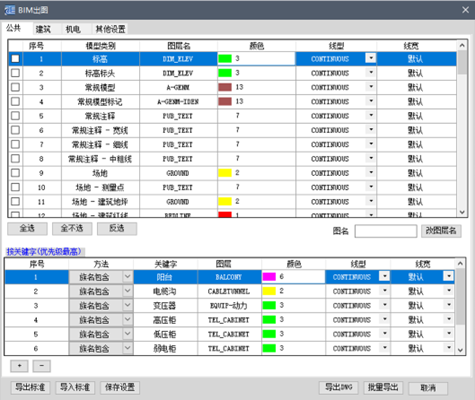Close the BIM出图 dialog

click(x=465, y=10)
